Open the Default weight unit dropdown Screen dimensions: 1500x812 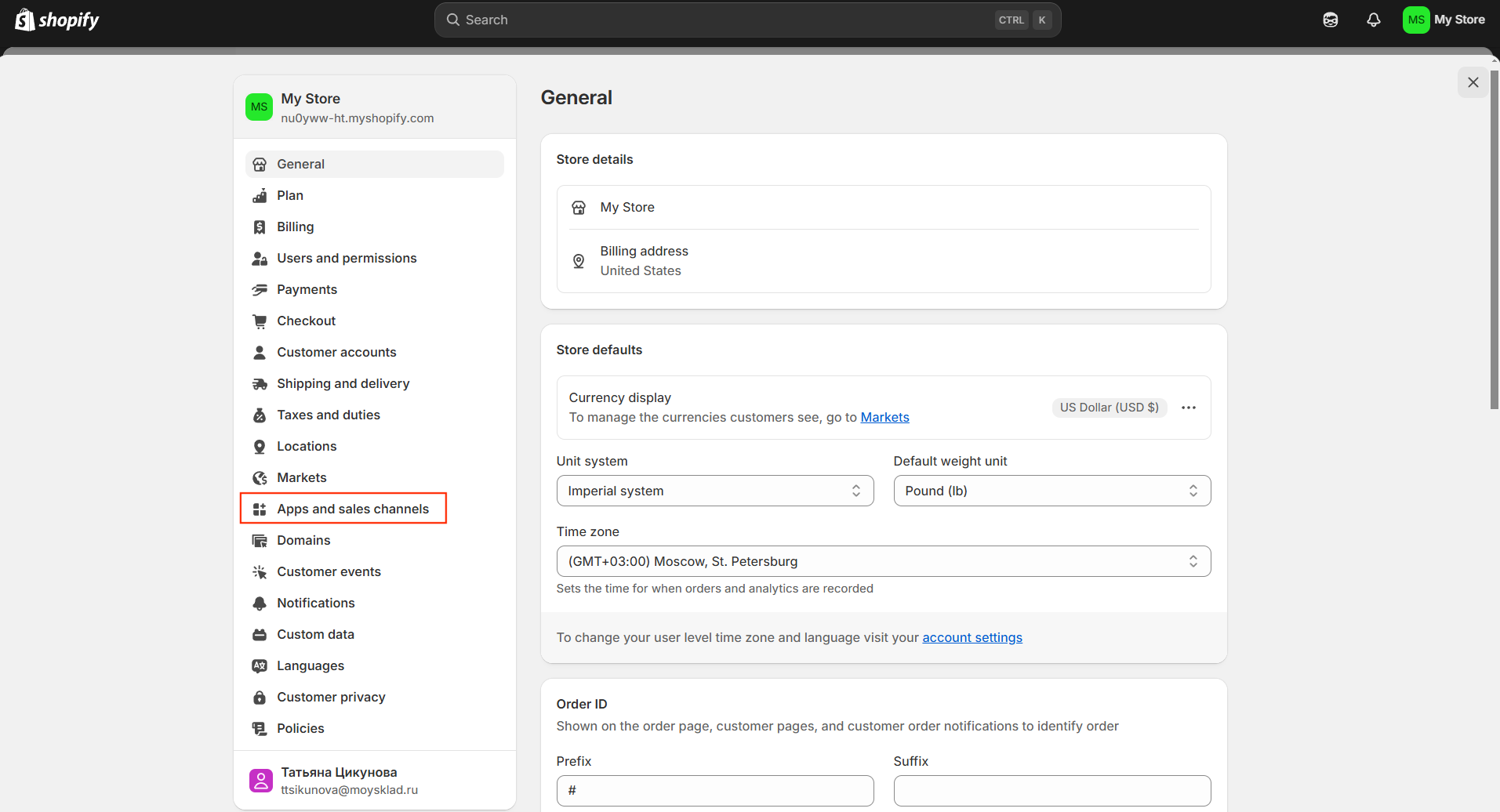1052,491
